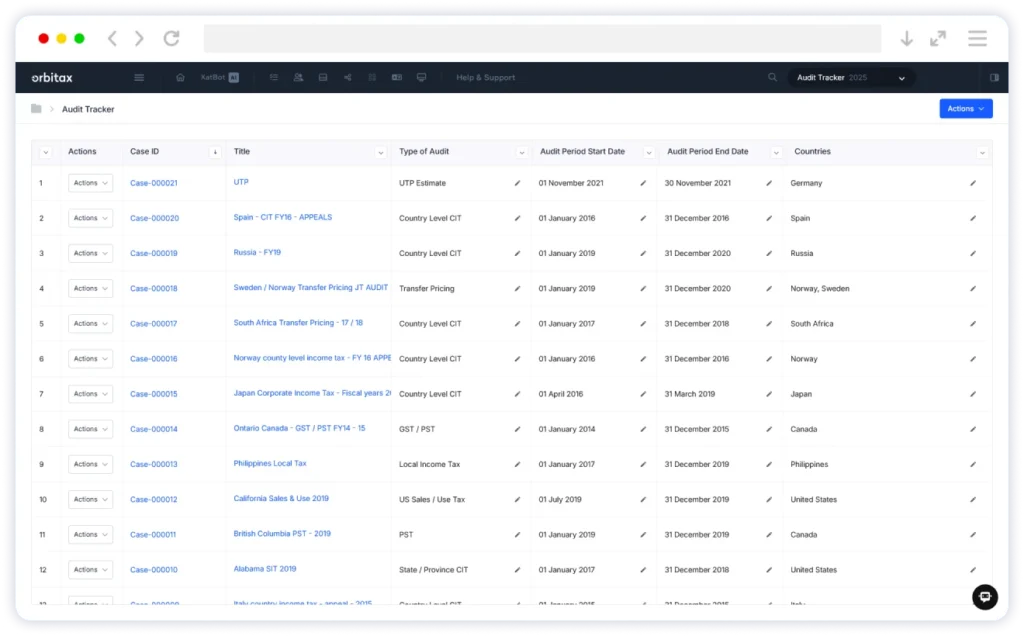Open the search magnifier icon
Viewport: 1024px width, 636px height.
pos(772,77)
